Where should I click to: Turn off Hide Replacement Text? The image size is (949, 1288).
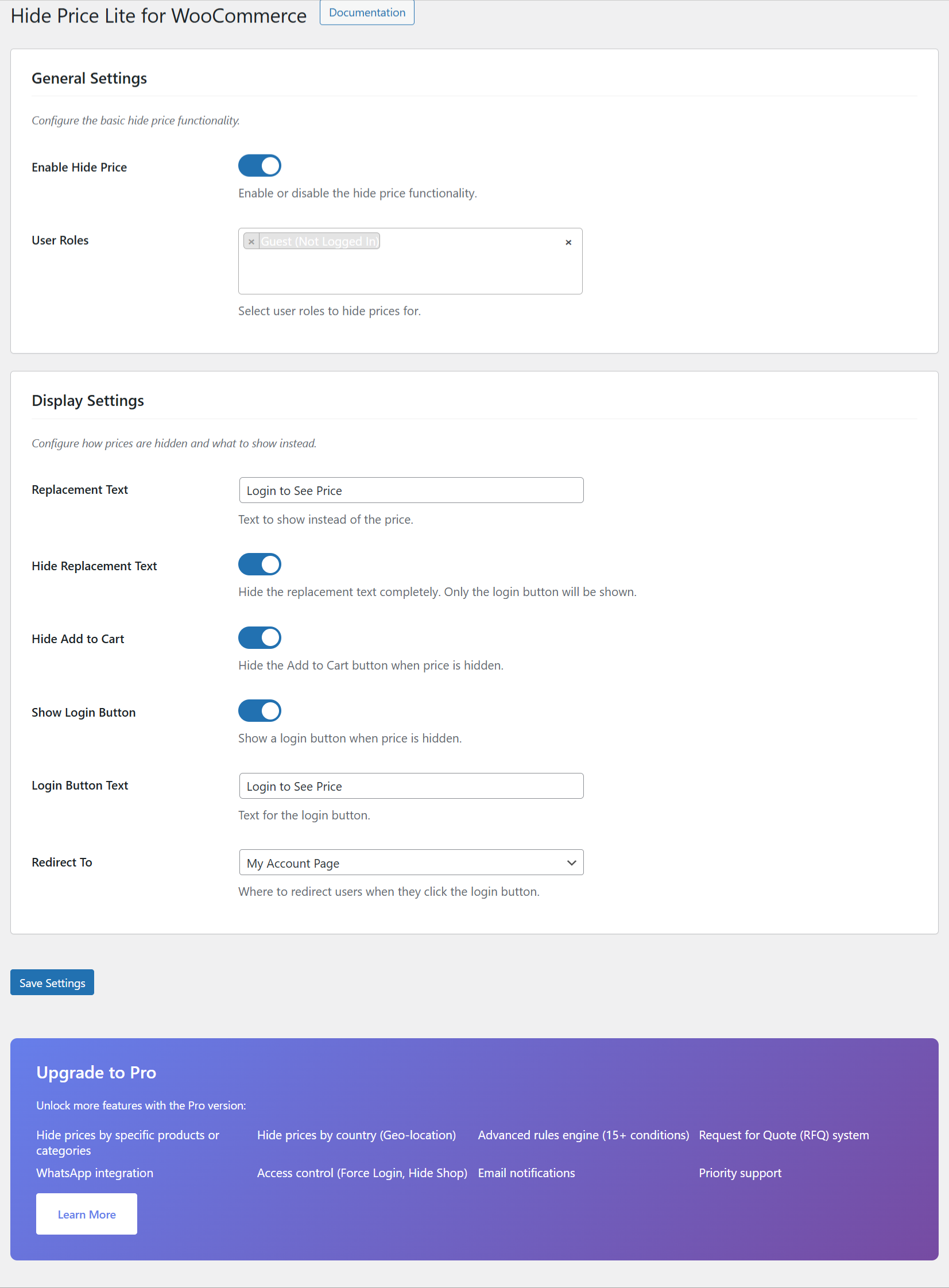[259, 564]
